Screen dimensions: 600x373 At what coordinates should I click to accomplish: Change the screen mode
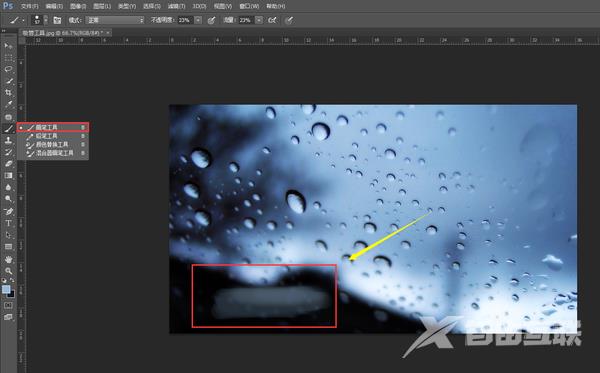pos(8,317)
